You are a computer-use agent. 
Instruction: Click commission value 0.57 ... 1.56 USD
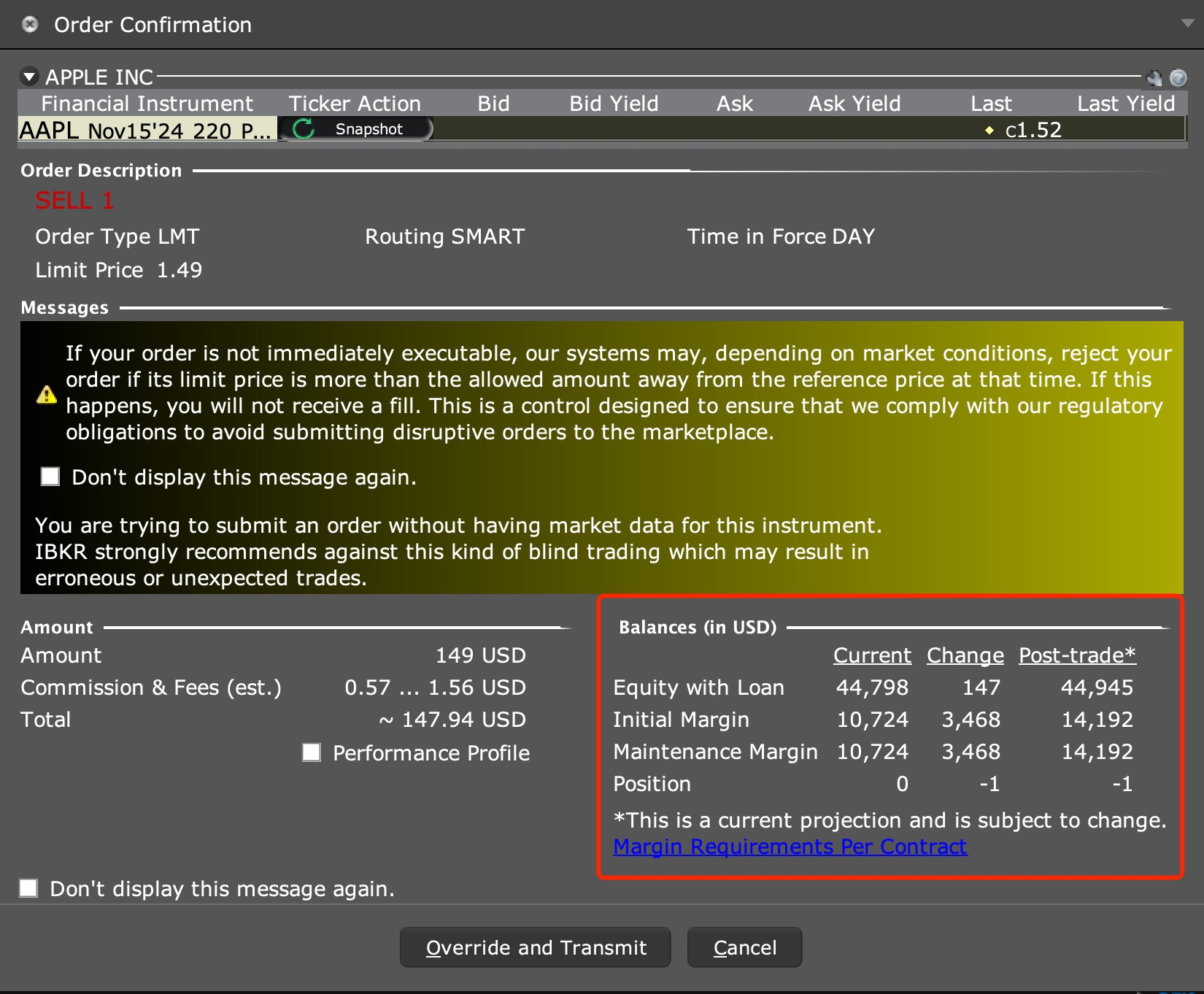(435, 687)
